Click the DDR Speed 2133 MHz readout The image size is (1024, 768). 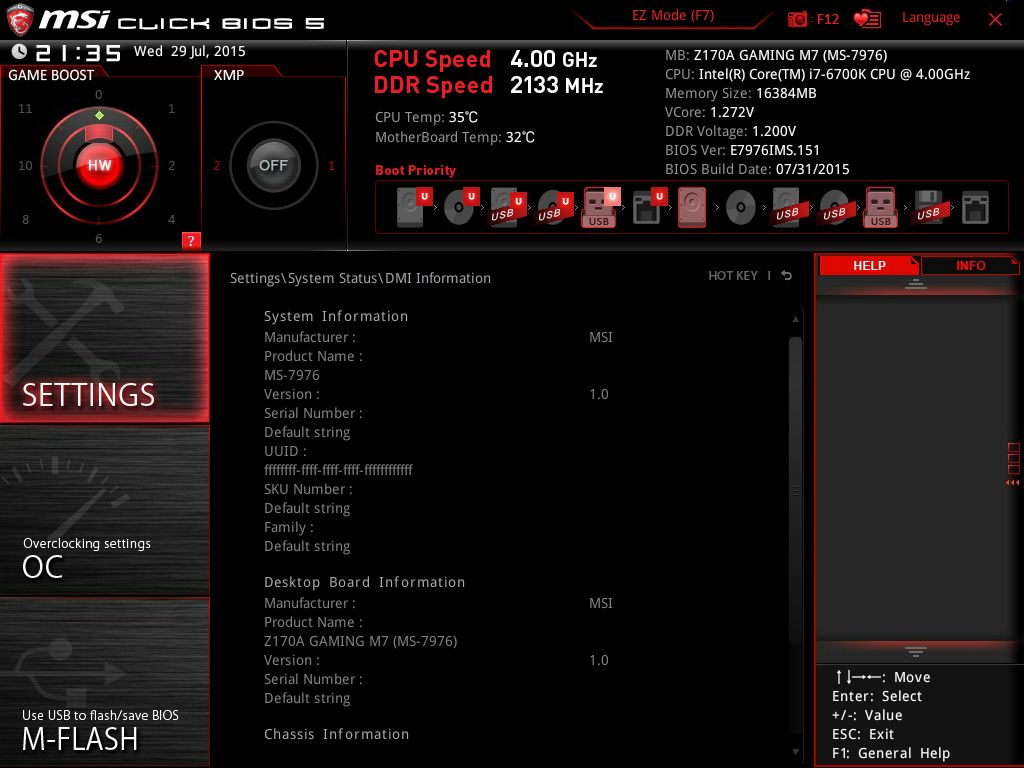488,85
